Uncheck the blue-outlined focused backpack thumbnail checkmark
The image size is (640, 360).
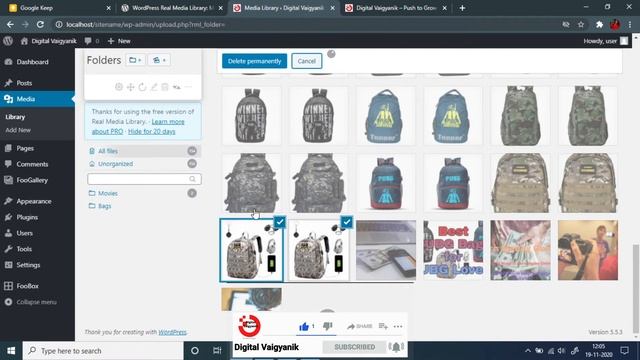point(280,222)
